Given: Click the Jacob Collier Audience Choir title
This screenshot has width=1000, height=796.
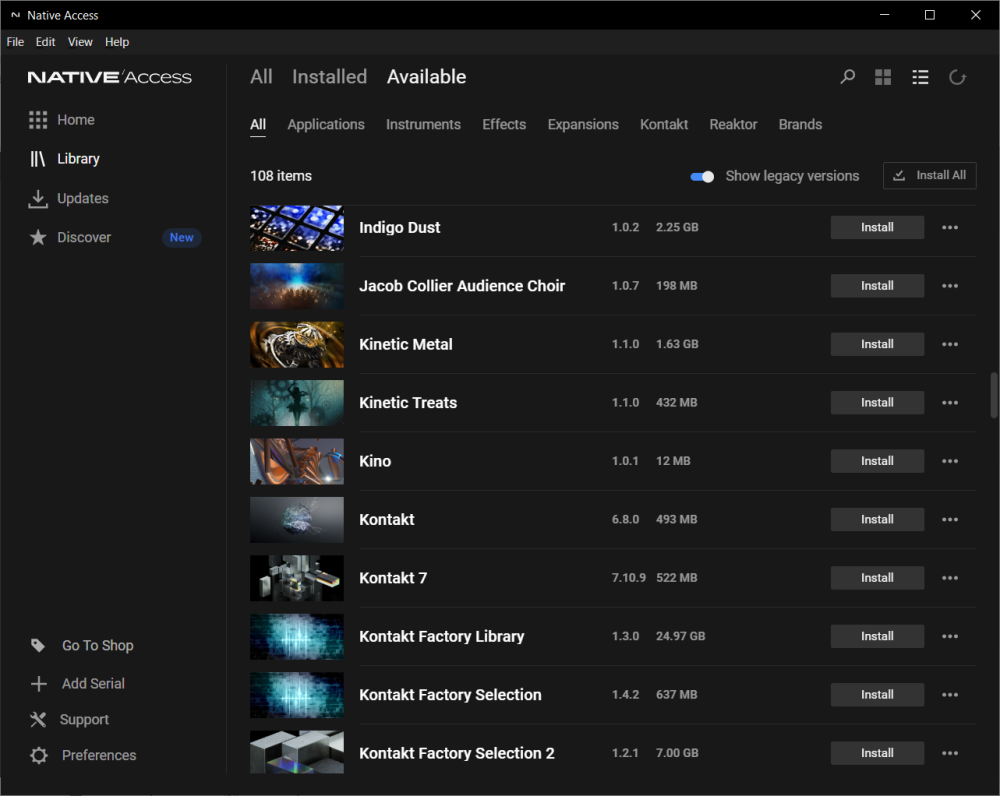Looking at the screenshot, I should click(x=462, y=286).
